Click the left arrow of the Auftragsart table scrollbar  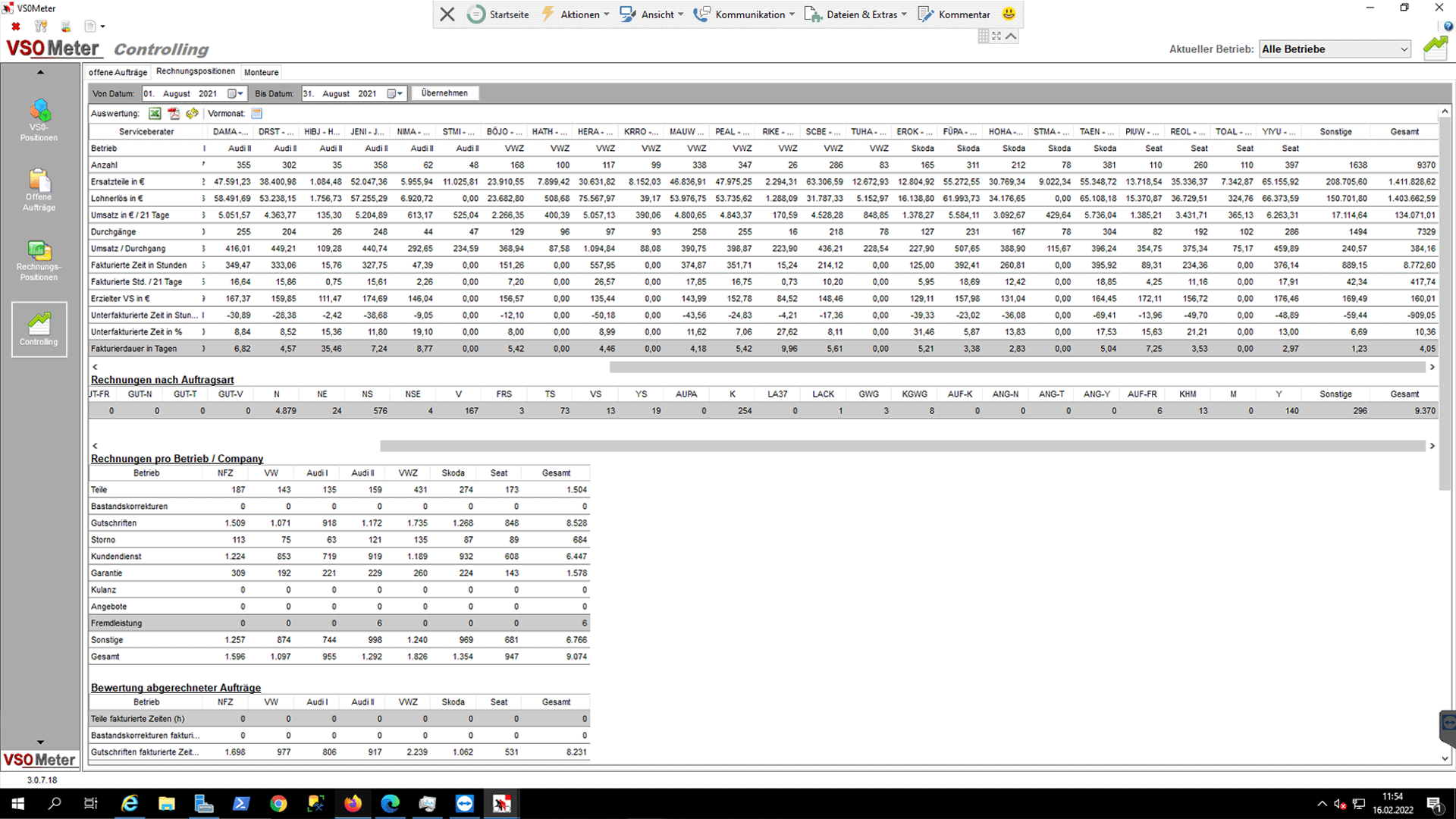pyautogui.click(x=95, y=446)
